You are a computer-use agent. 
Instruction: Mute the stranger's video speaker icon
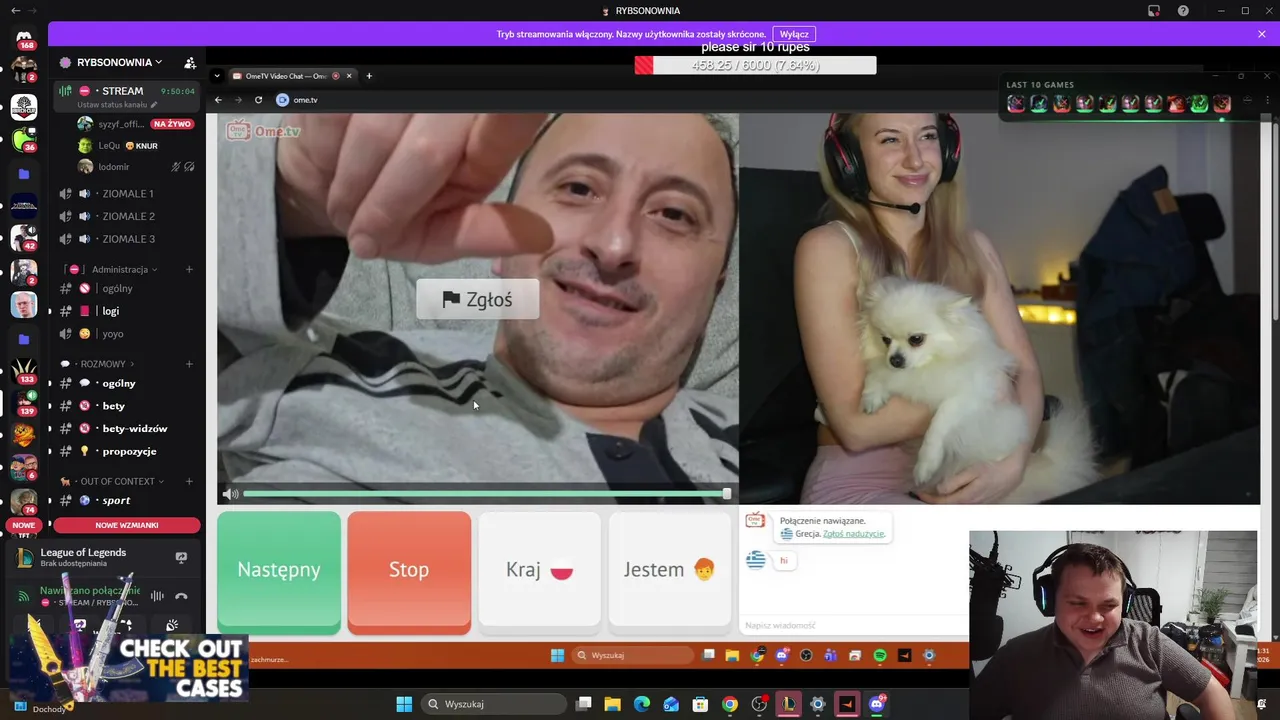point(230,494)
